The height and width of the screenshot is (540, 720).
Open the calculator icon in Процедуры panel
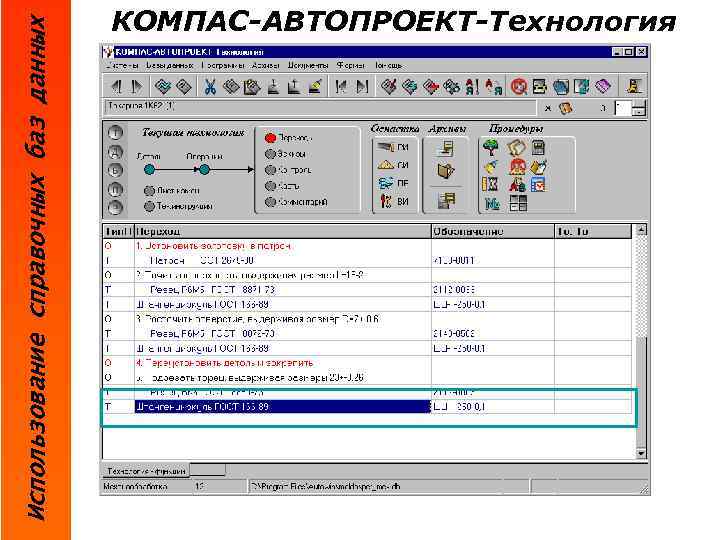(538, 147)
